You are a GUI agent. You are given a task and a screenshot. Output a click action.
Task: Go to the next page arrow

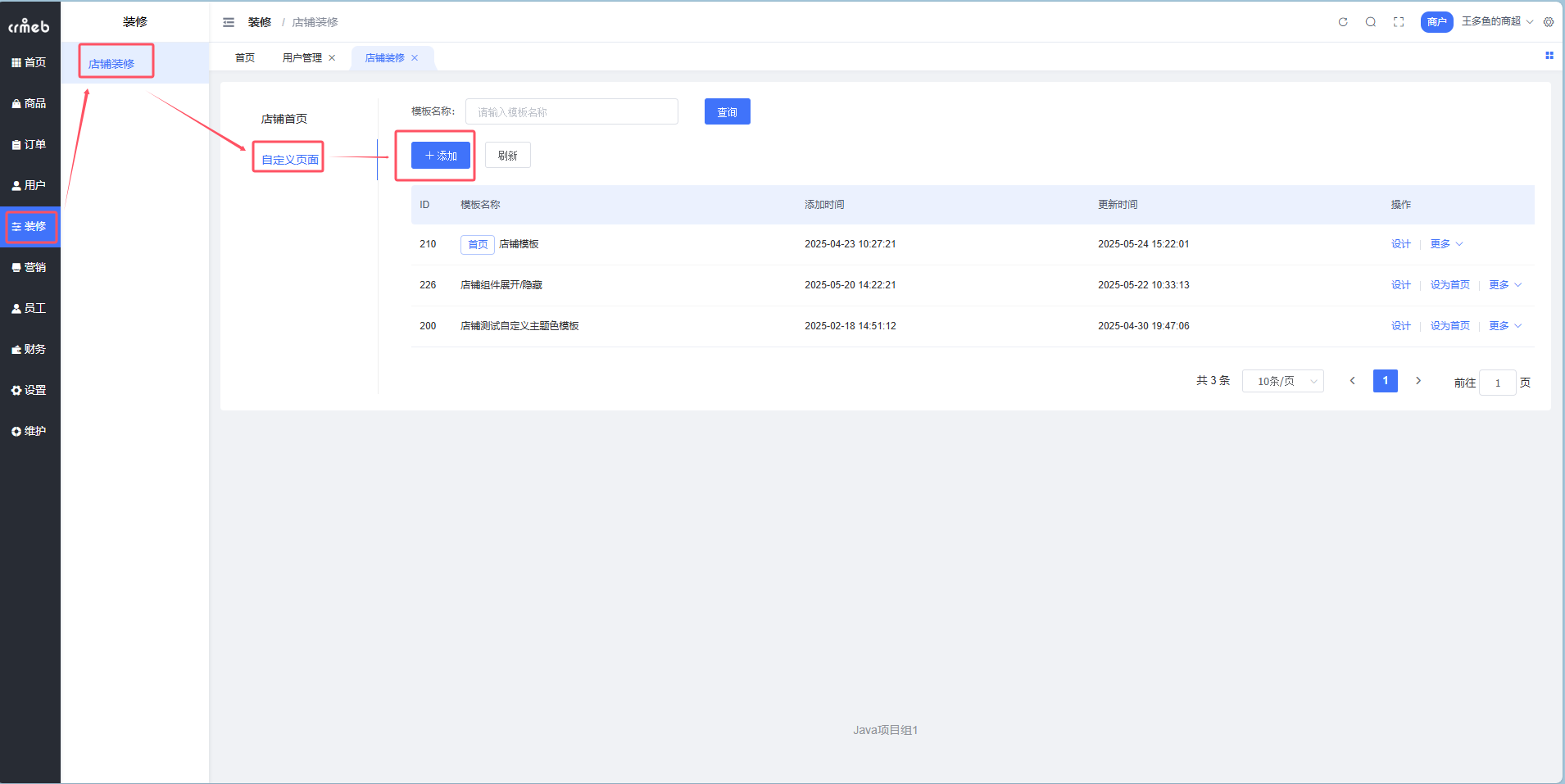click(x=1418, y=381)
